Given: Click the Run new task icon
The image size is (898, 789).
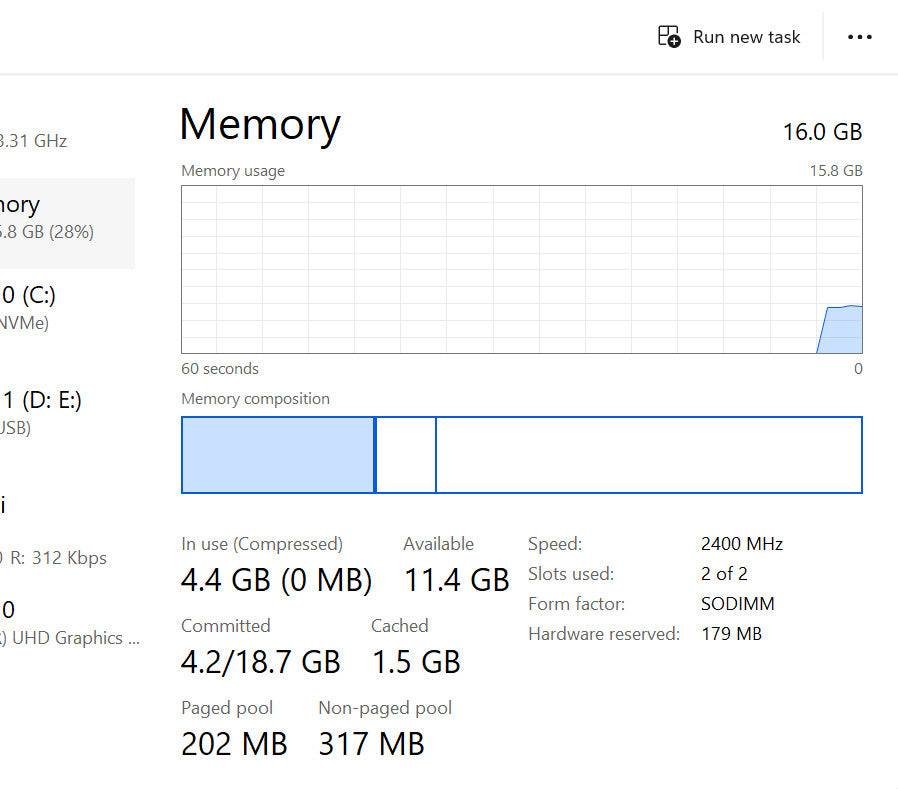Looking at the screenshot, I should coord(669,37).
